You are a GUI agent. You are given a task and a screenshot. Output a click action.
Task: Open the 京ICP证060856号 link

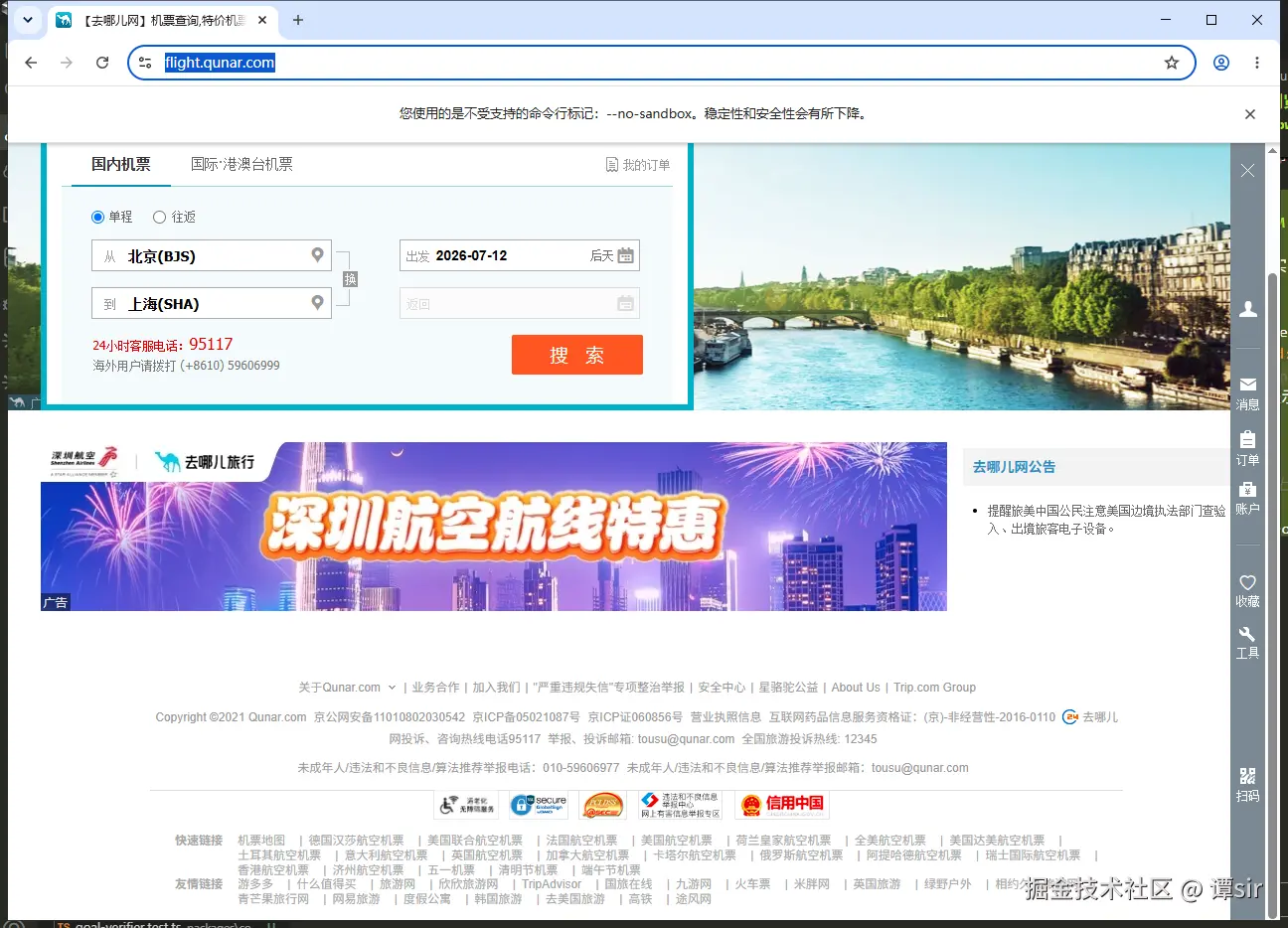pos(635,717)
